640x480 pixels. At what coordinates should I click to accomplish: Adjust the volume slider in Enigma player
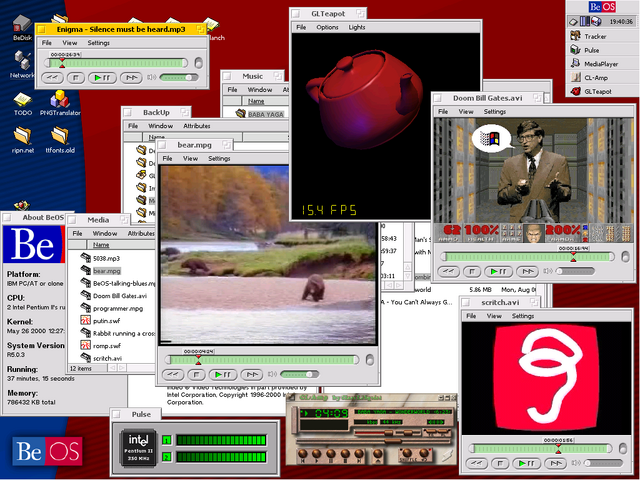click(x=179, y=78)
